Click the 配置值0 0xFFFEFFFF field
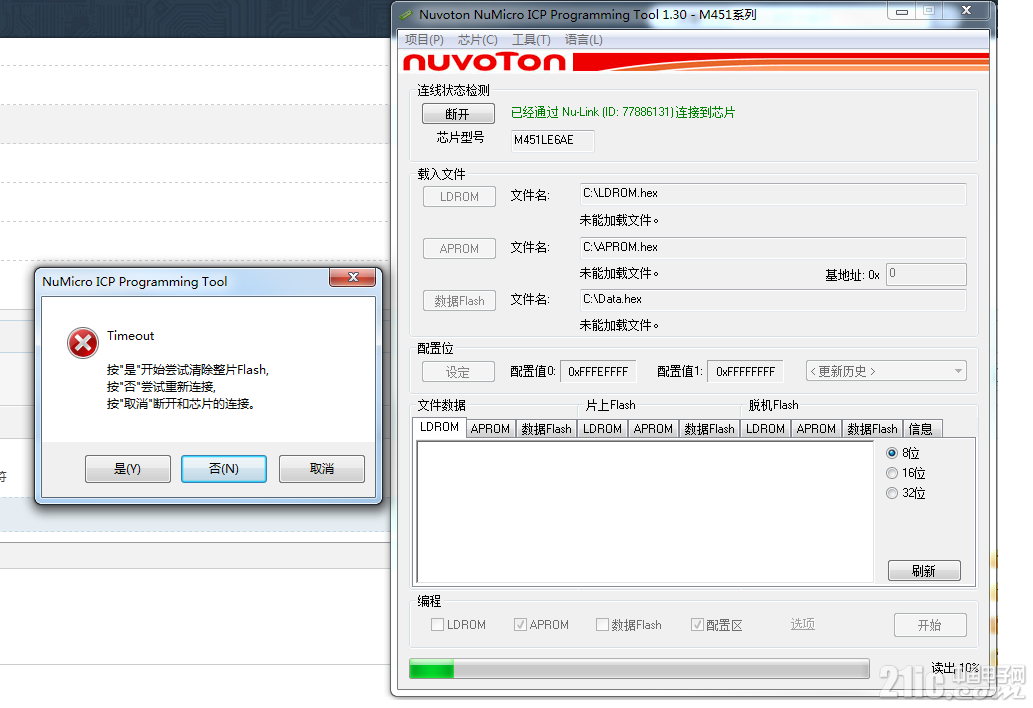This screenshot has height=708, width=1033. (x=598, y=371)
